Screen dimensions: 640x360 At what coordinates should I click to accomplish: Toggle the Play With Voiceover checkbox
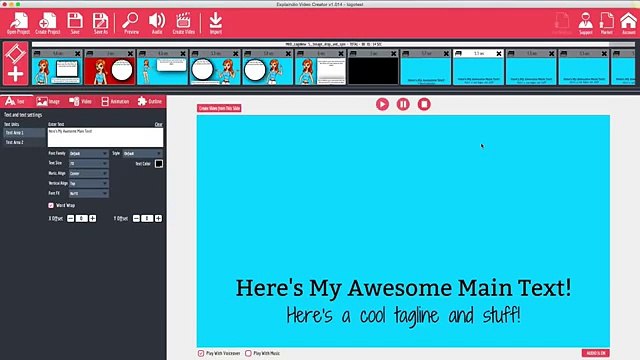pos(201,353)
